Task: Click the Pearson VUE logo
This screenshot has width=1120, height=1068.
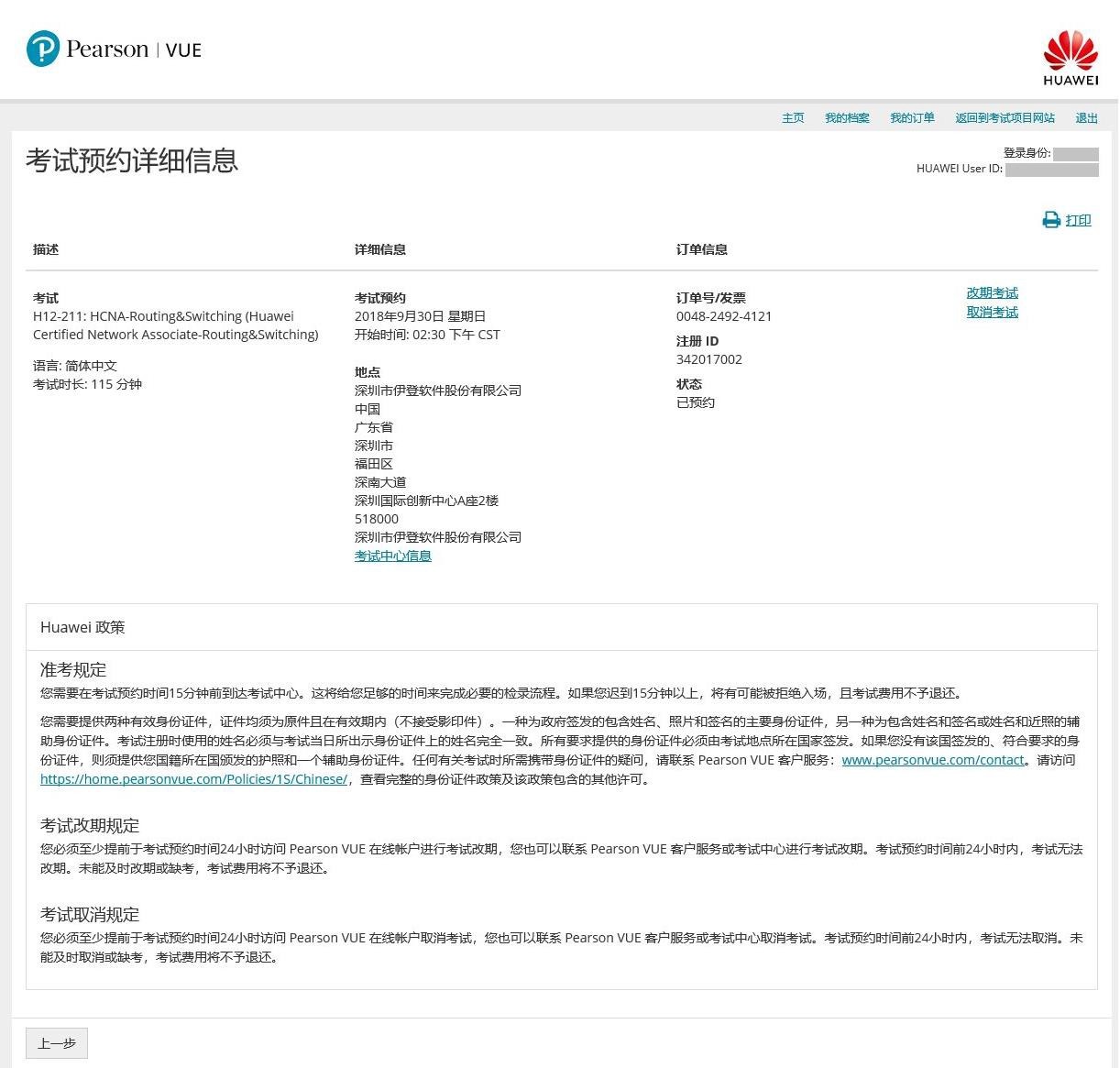Action: pos(114,49)
